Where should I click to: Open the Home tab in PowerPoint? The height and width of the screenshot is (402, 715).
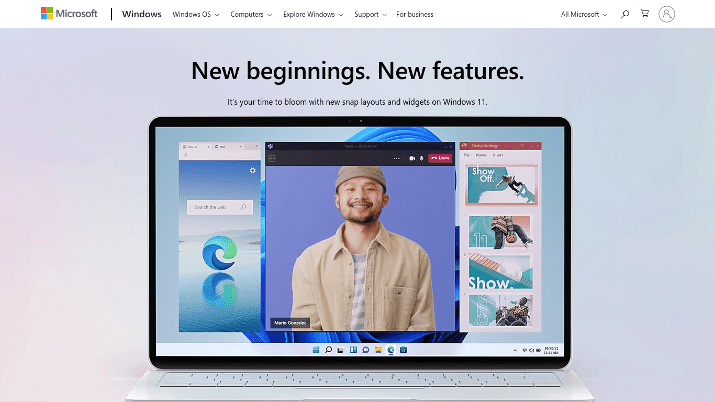[481, 155]
